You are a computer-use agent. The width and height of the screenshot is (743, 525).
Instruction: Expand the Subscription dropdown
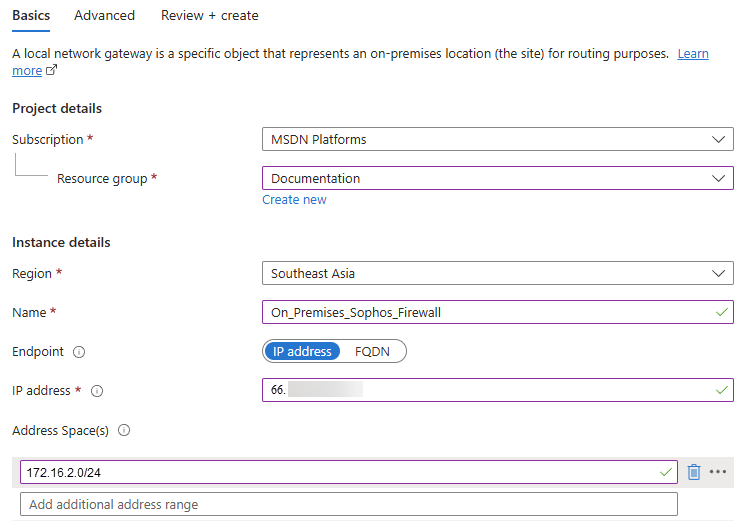point(497,140)
